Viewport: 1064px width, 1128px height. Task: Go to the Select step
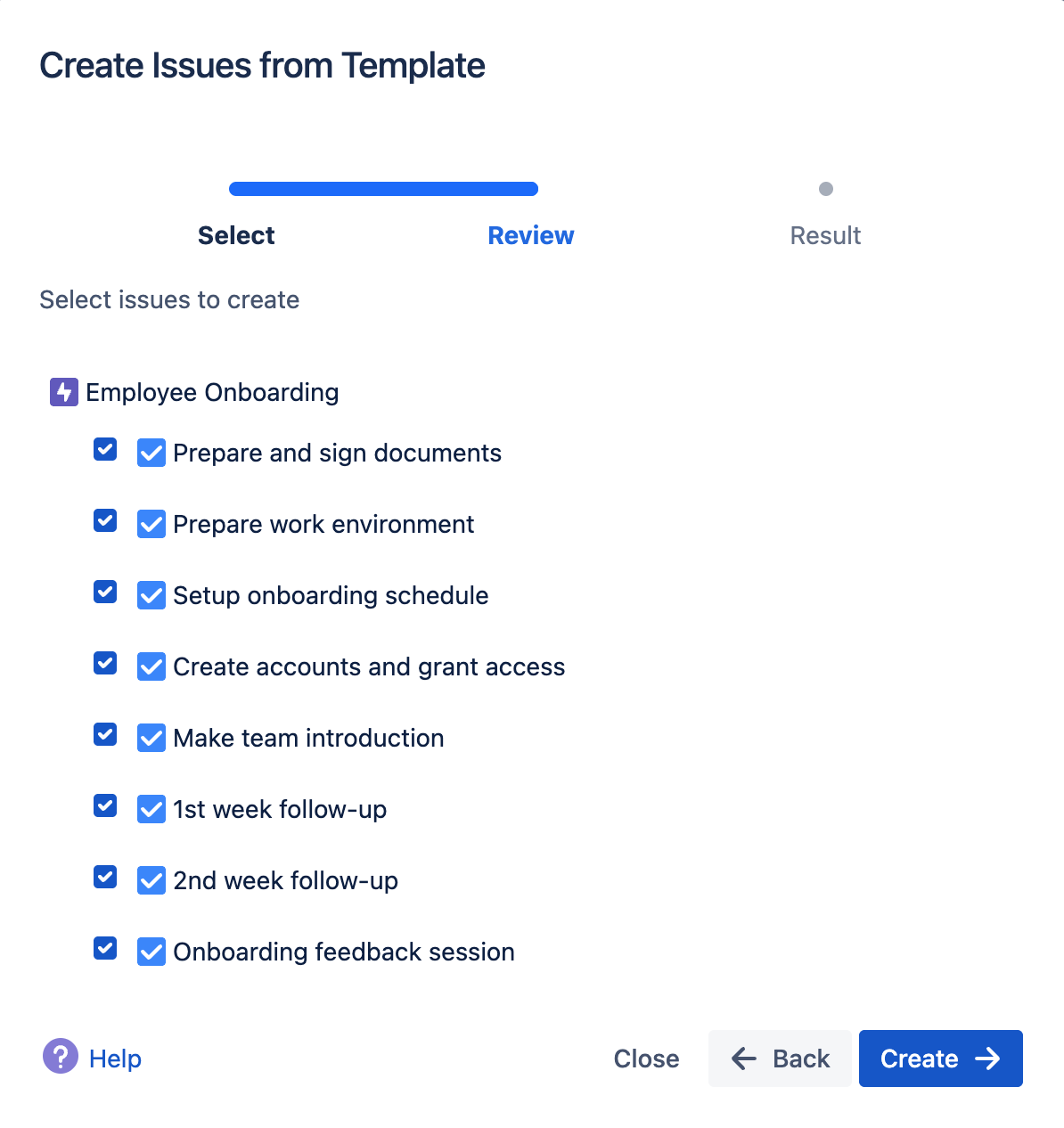(236, 235)
